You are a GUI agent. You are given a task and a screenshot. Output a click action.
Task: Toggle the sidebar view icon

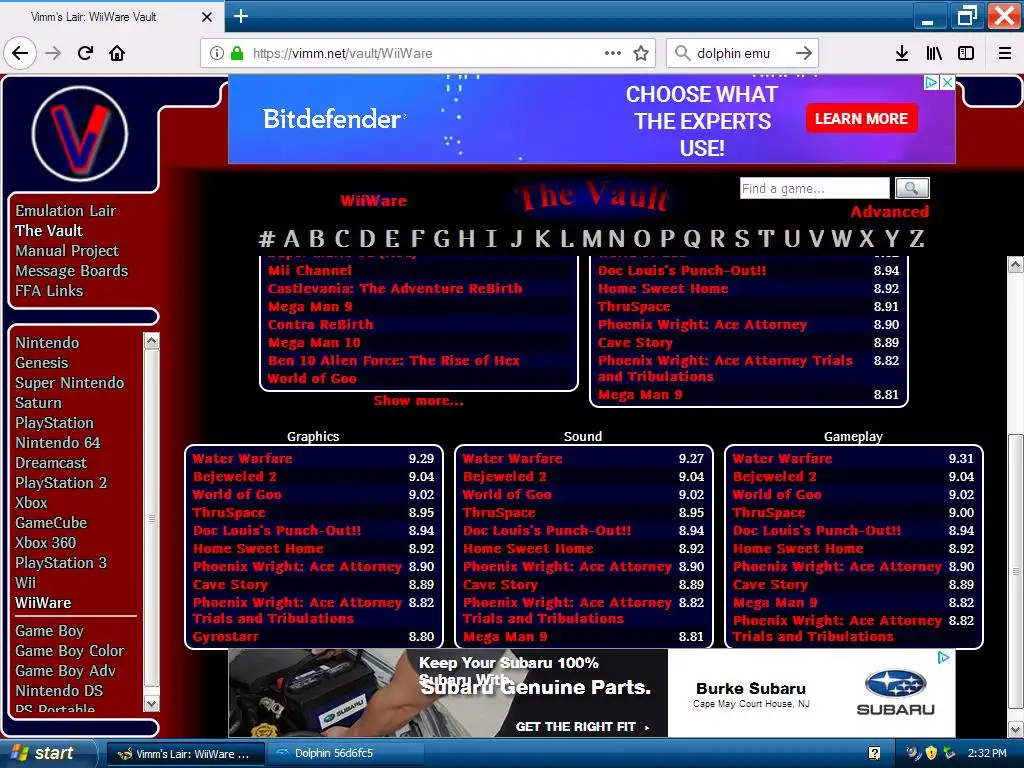tap(966, 53)
